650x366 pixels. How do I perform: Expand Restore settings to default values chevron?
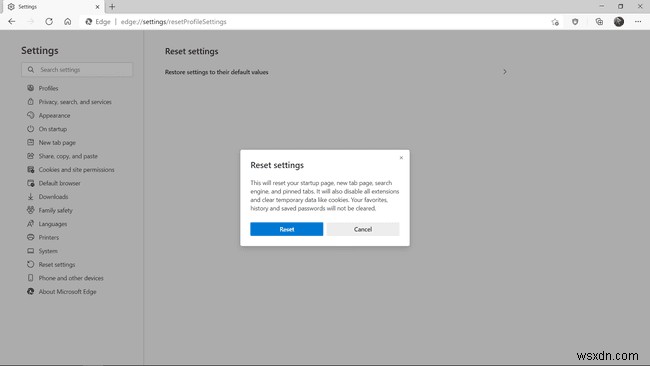504,72
